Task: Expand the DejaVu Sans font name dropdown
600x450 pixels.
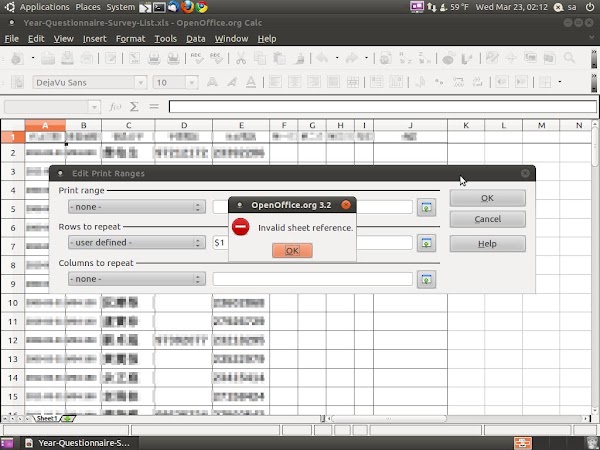Action: [x=140, y=82]
